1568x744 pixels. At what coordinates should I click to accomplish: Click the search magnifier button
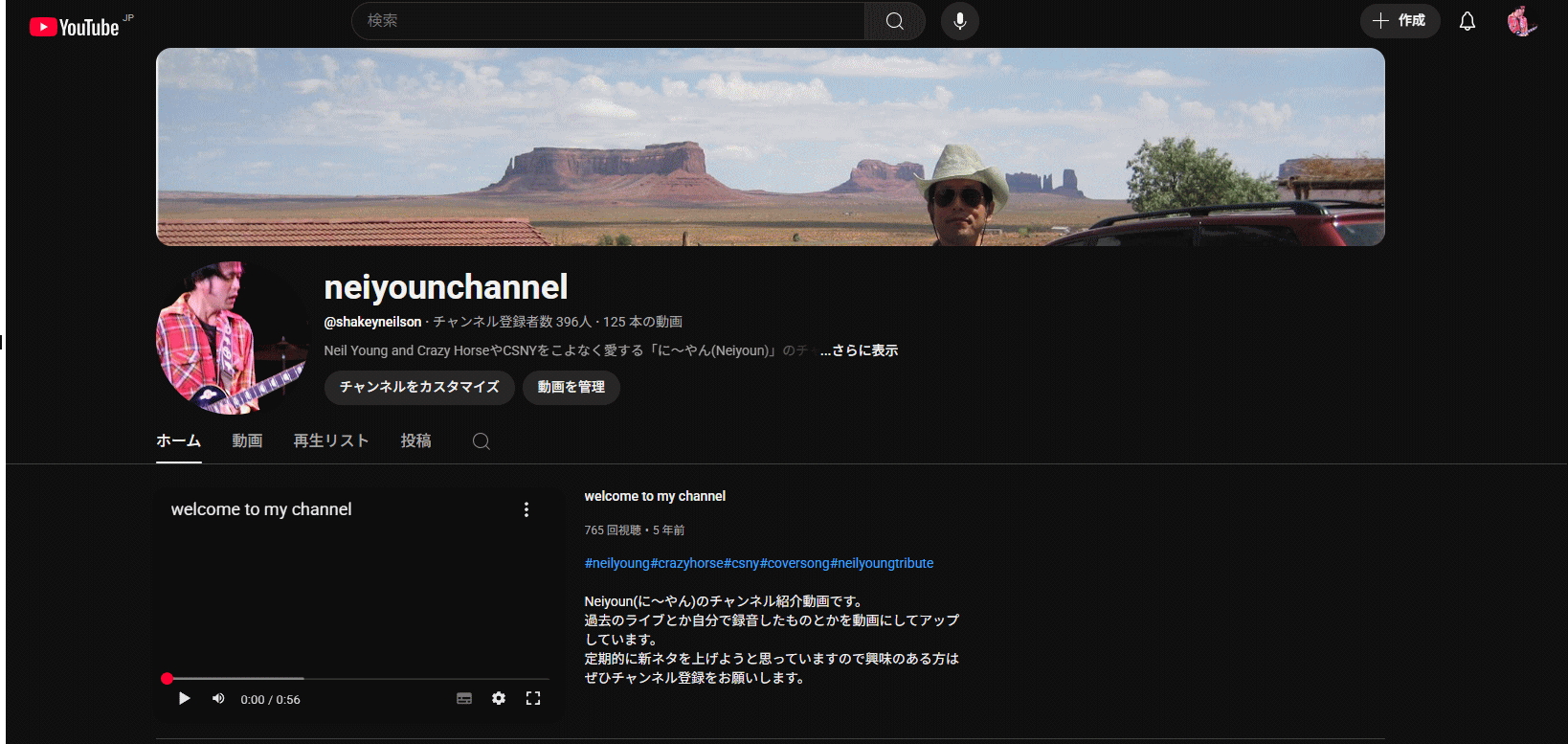pos(894,21)
